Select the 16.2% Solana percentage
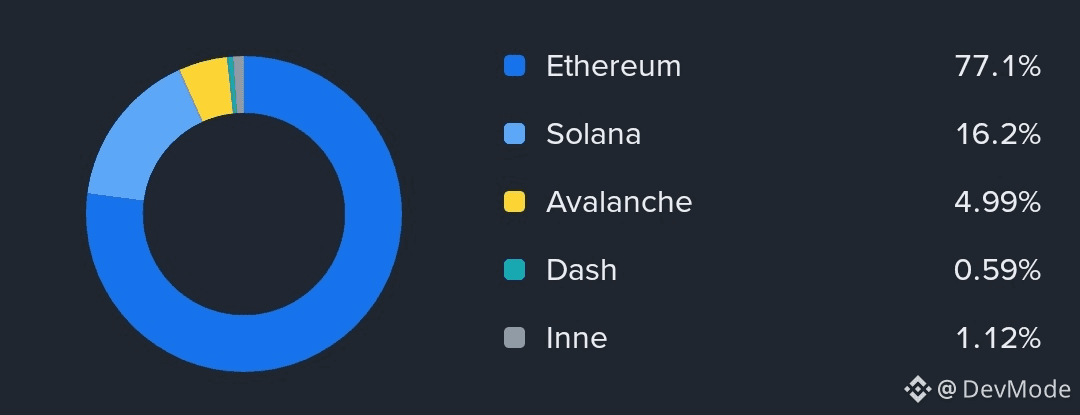The width and height of the screenshot is (1080, 415). [998, 134]
